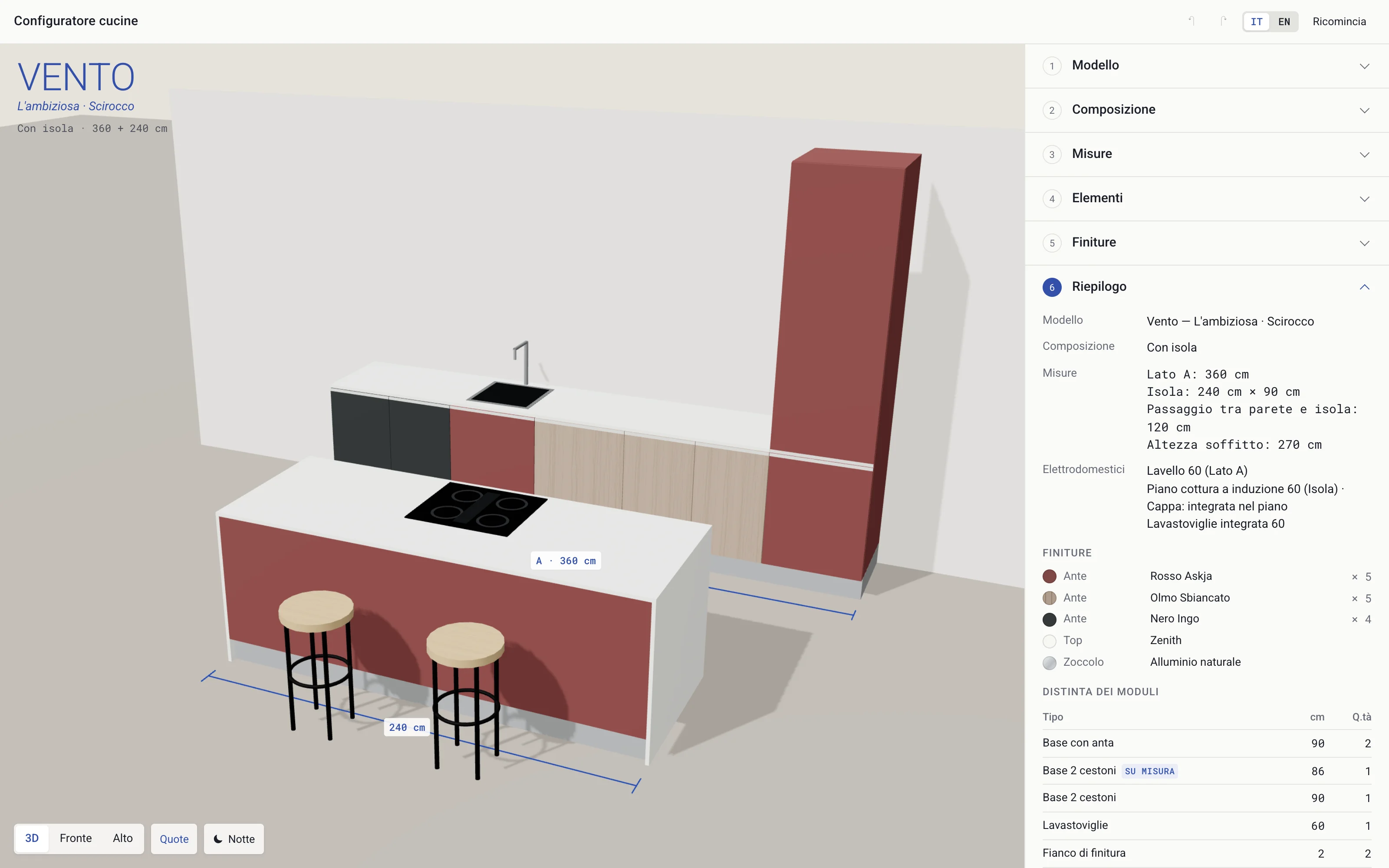Click the blue step 6 Riepilogo circle
1389x868 pixels.
[1051, 287]
